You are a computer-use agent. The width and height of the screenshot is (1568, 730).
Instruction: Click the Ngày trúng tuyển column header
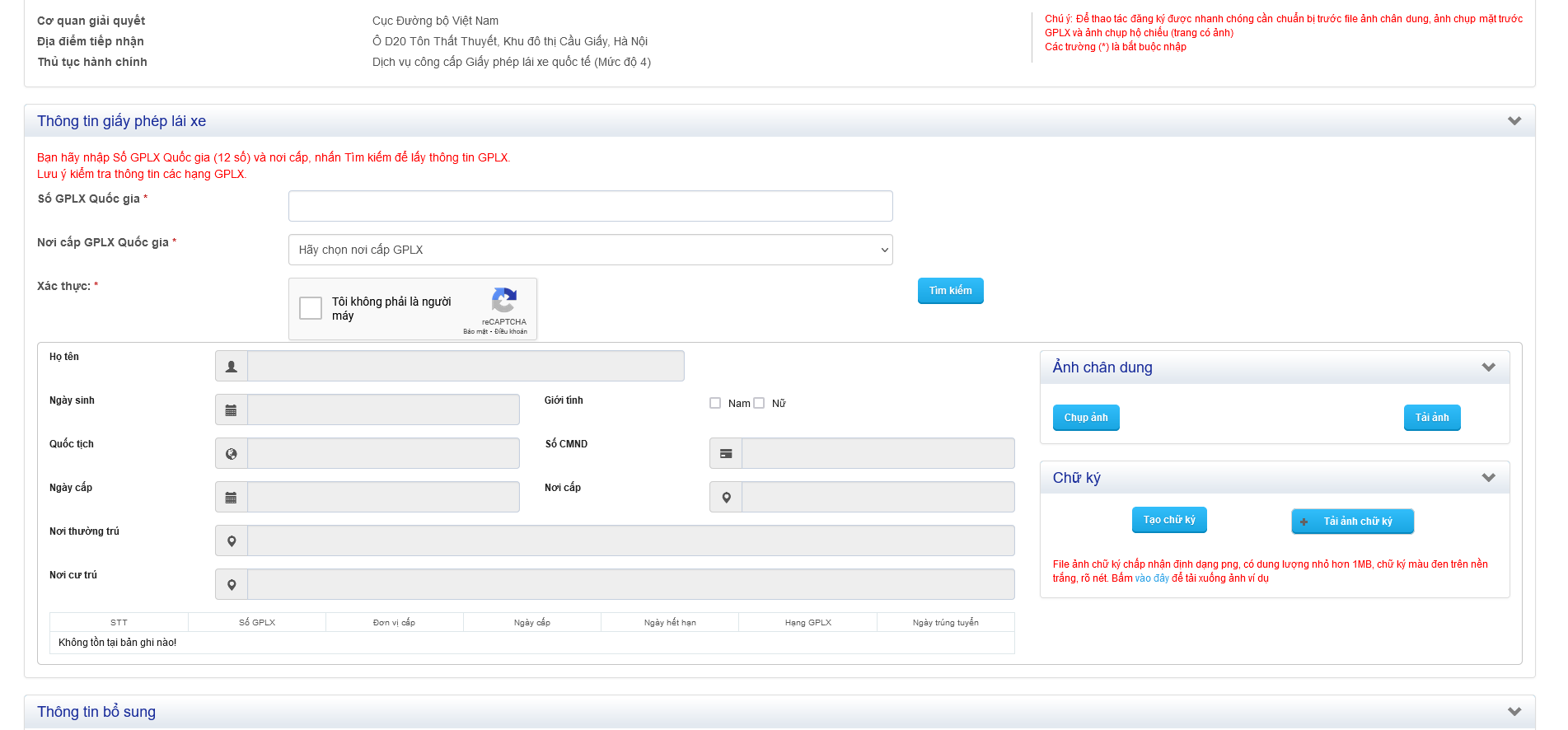click(946, 623)
